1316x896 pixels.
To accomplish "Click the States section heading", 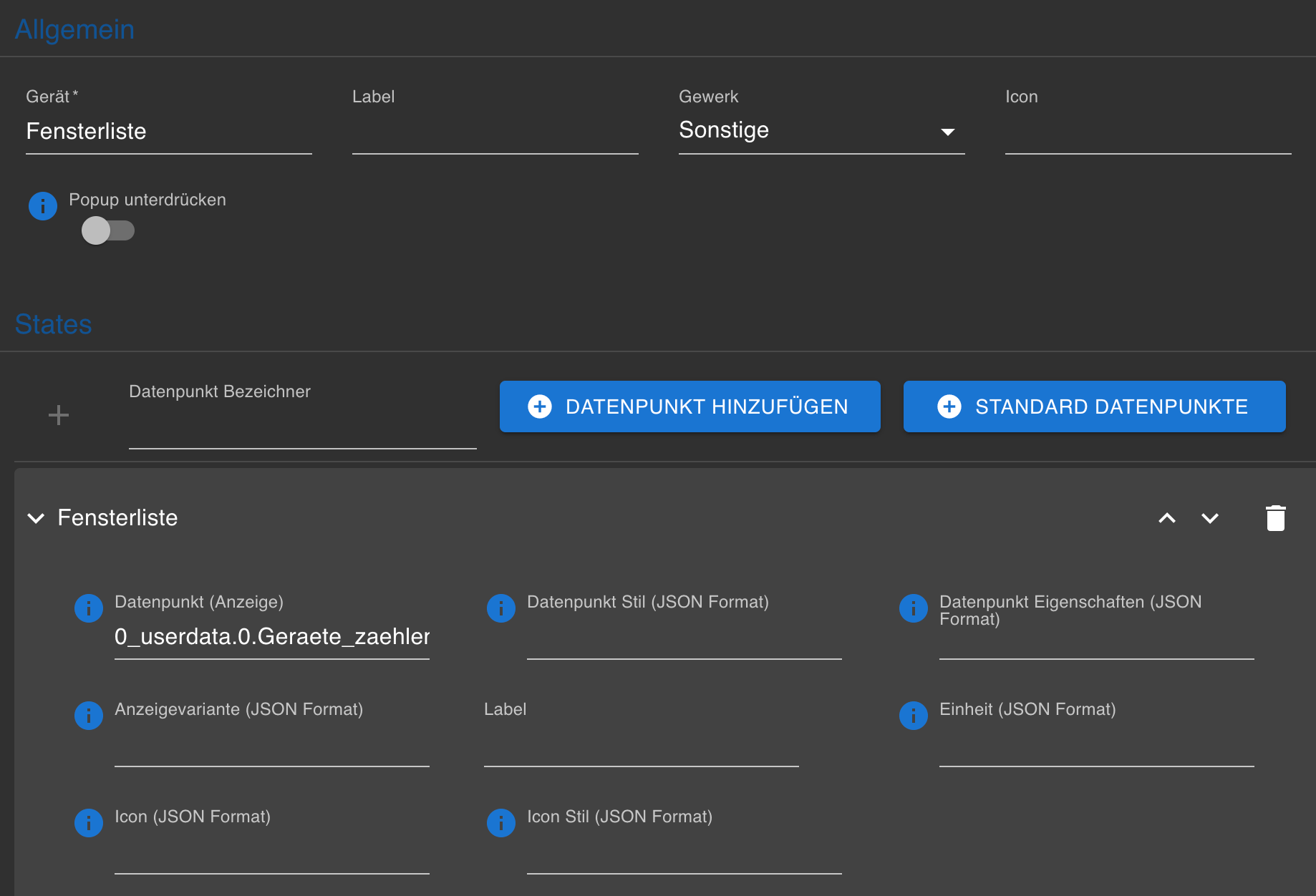I will 54,324.
